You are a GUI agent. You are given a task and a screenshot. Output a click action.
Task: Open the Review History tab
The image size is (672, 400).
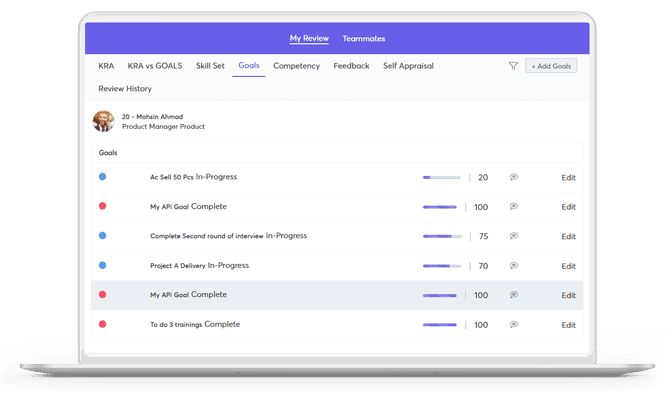coord(125,89)
